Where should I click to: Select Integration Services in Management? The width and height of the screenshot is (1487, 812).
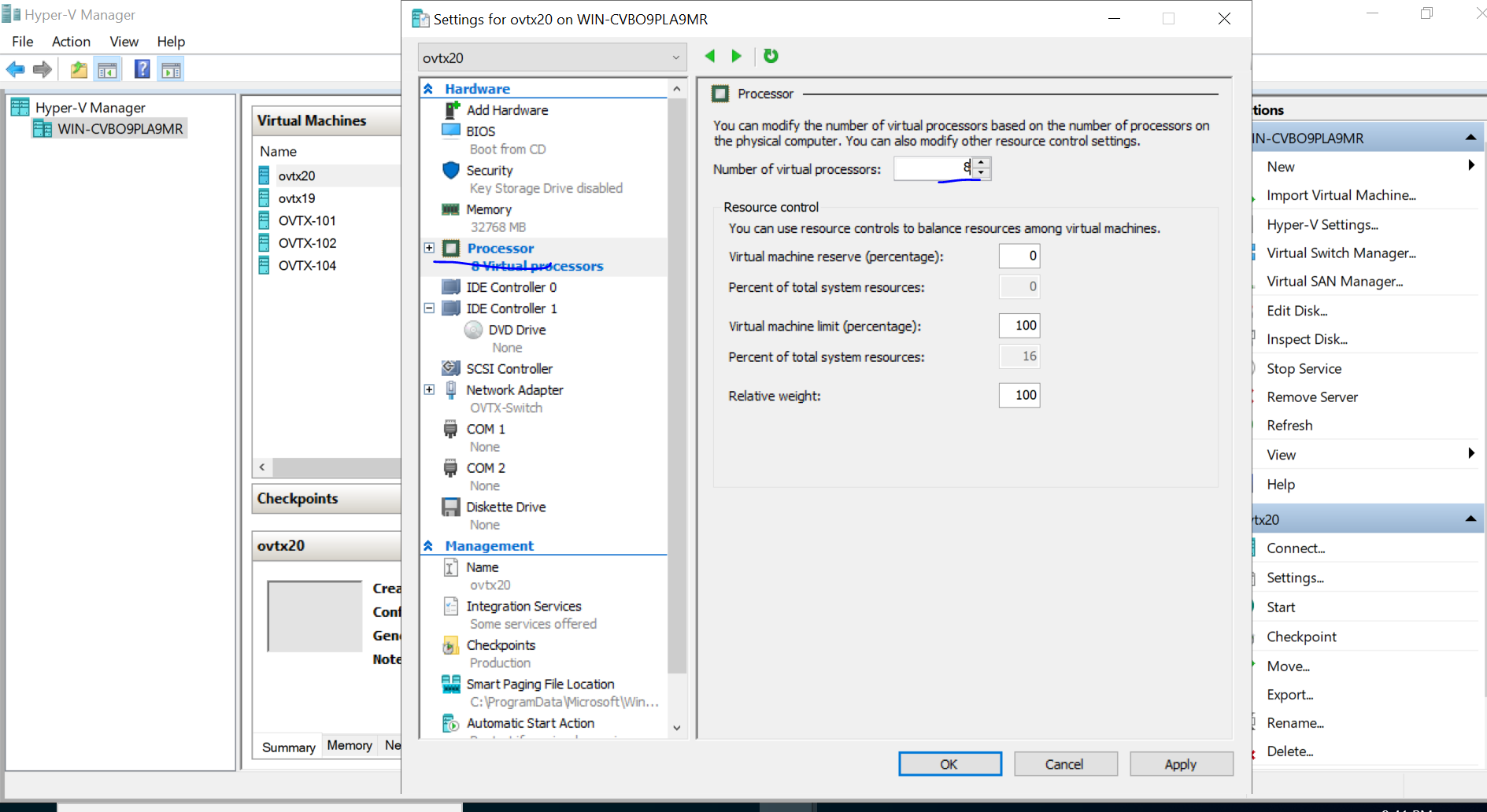tap(523, 606)
